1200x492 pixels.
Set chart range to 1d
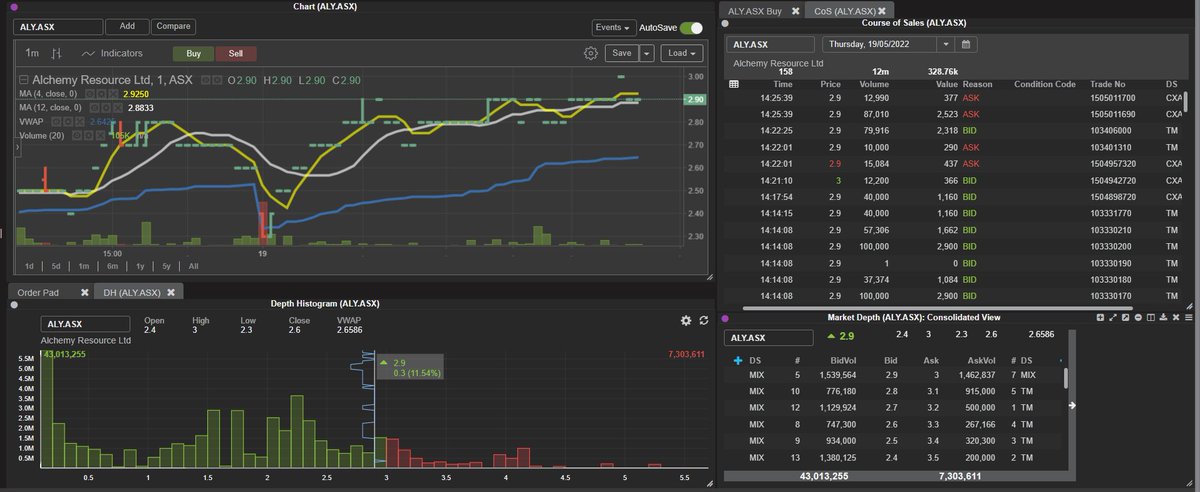pyautogui.click(x=30, y=266)
